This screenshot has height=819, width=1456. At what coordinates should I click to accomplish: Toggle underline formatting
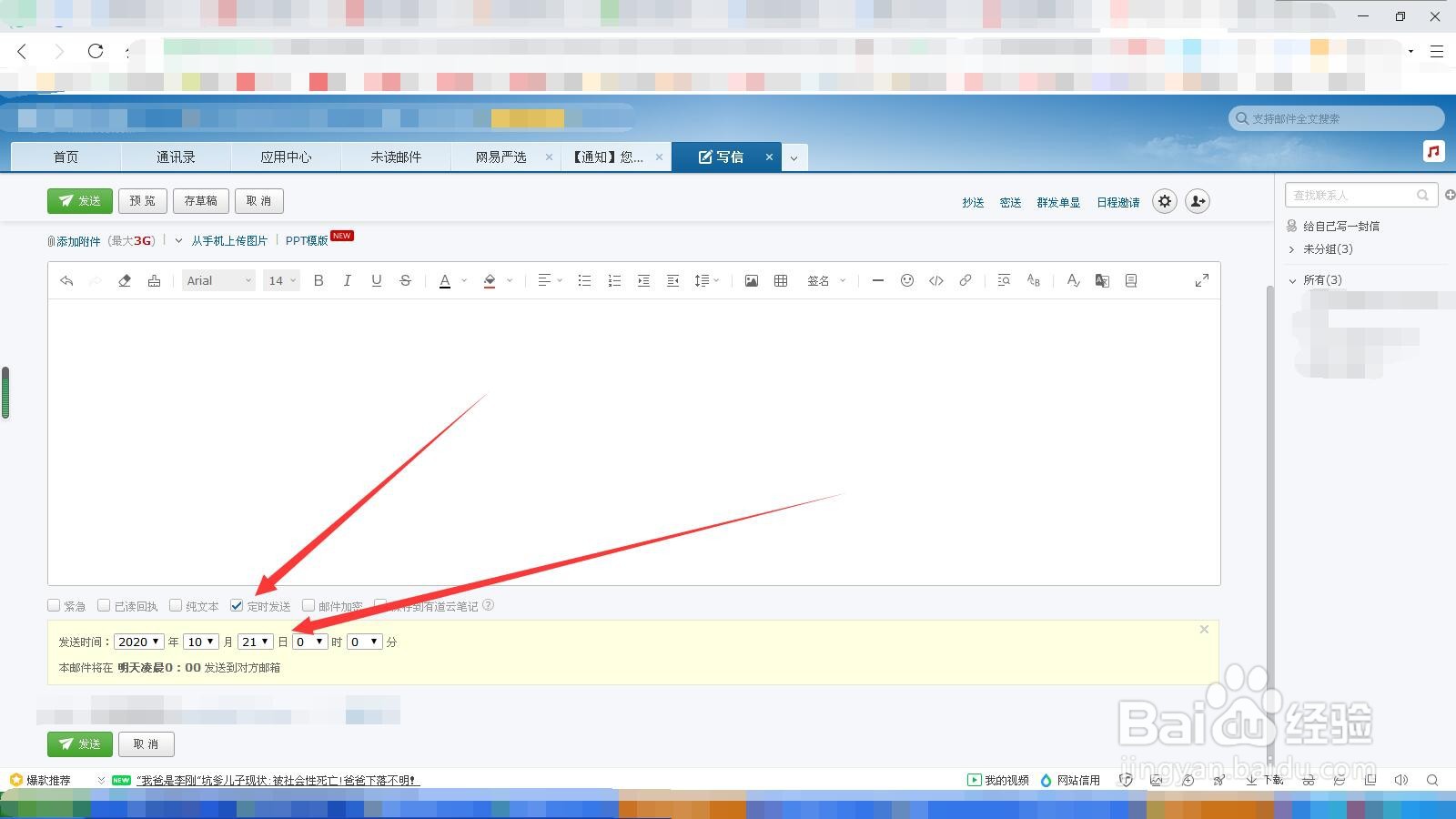(x=376, y=281)
